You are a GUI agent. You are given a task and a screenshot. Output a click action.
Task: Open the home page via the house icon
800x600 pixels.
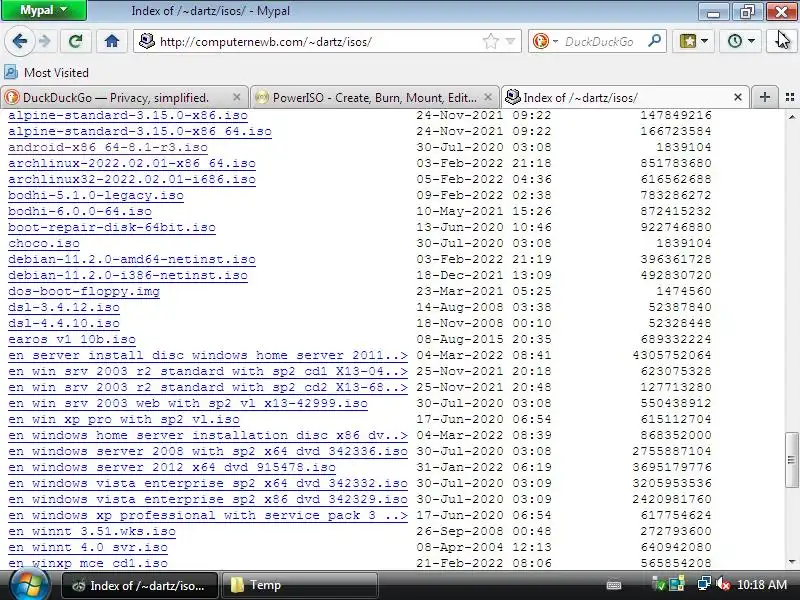112,41
